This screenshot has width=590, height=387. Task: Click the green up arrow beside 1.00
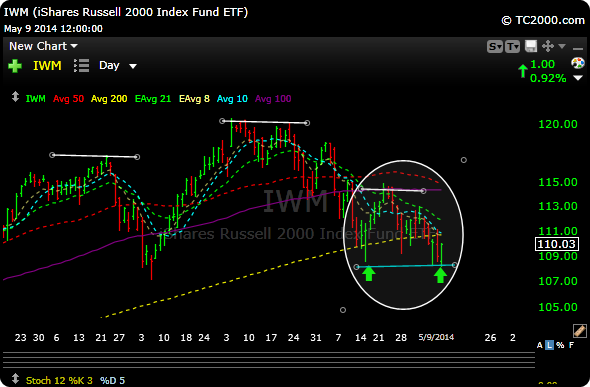coord(523,71)
